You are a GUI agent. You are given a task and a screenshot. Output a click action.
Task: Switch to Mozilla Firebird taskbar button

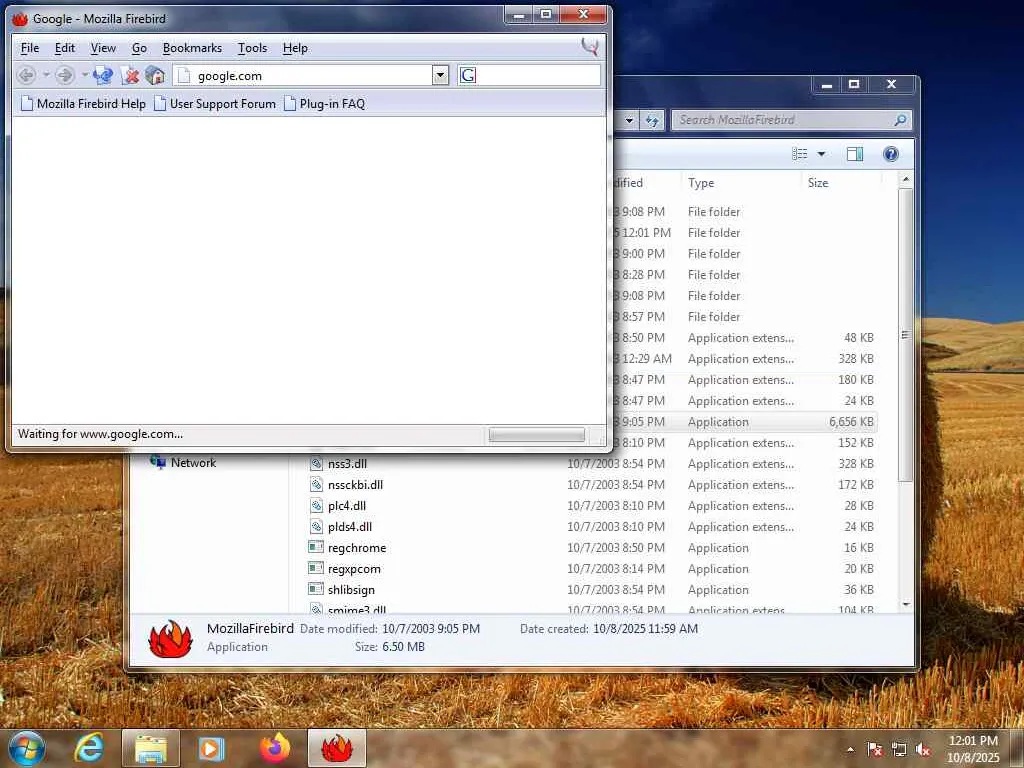(337, 748)
